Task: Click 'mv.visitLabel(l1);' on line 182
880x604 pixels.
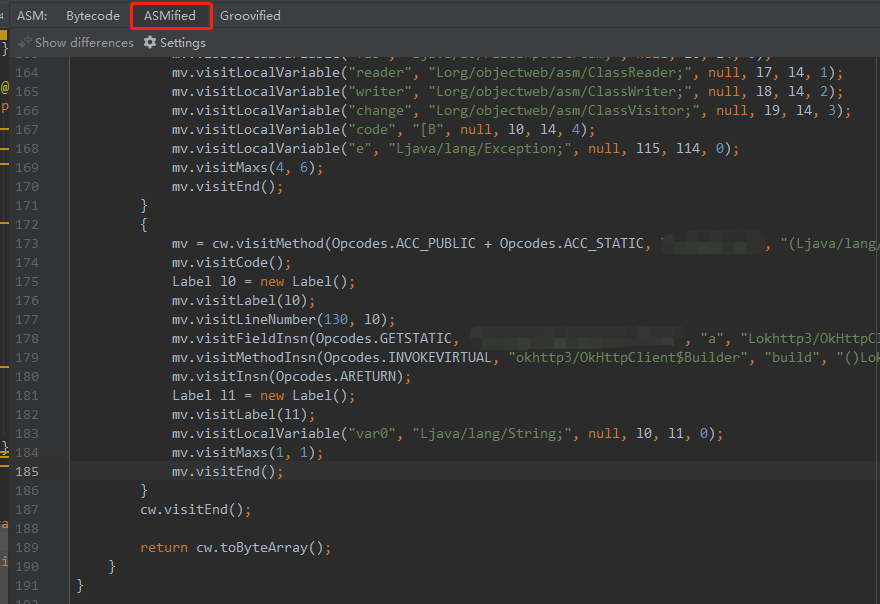Action: pyautogui.click(x=243, y=415)
